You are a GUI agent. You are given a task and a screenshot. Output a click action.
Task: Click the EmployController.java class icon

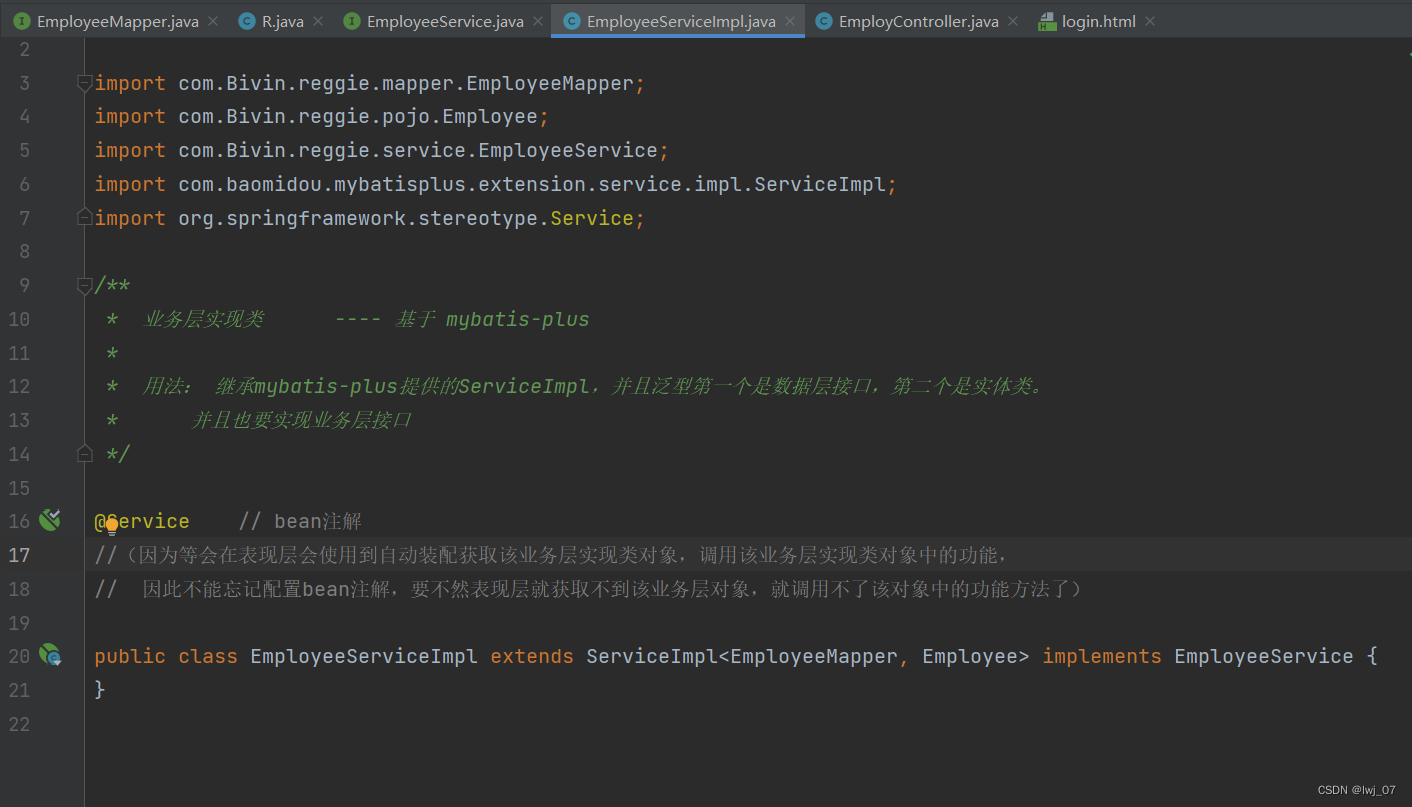(x=824, y=21)
